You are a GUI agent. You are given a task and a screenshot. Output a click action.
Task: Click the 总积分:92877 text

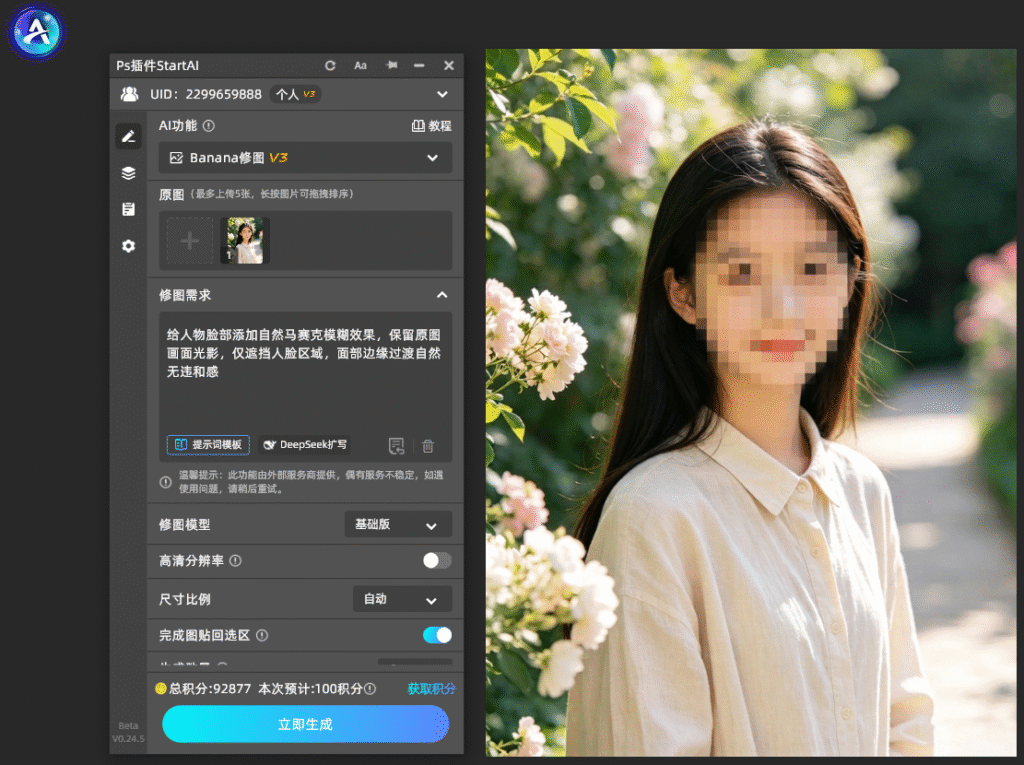pos(210,689)
